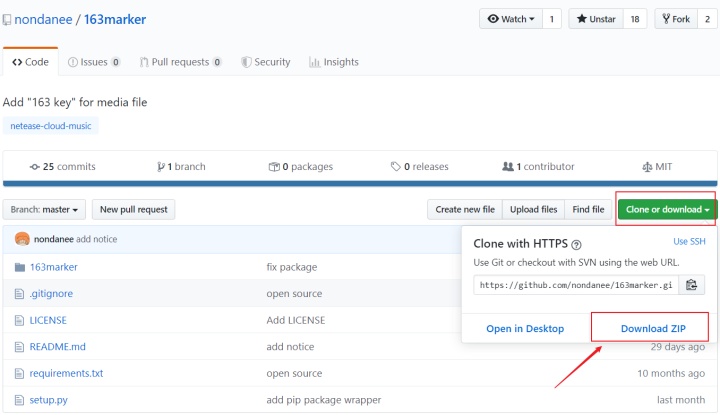
Task: Start a New pull request
Action: click(134, 209)
